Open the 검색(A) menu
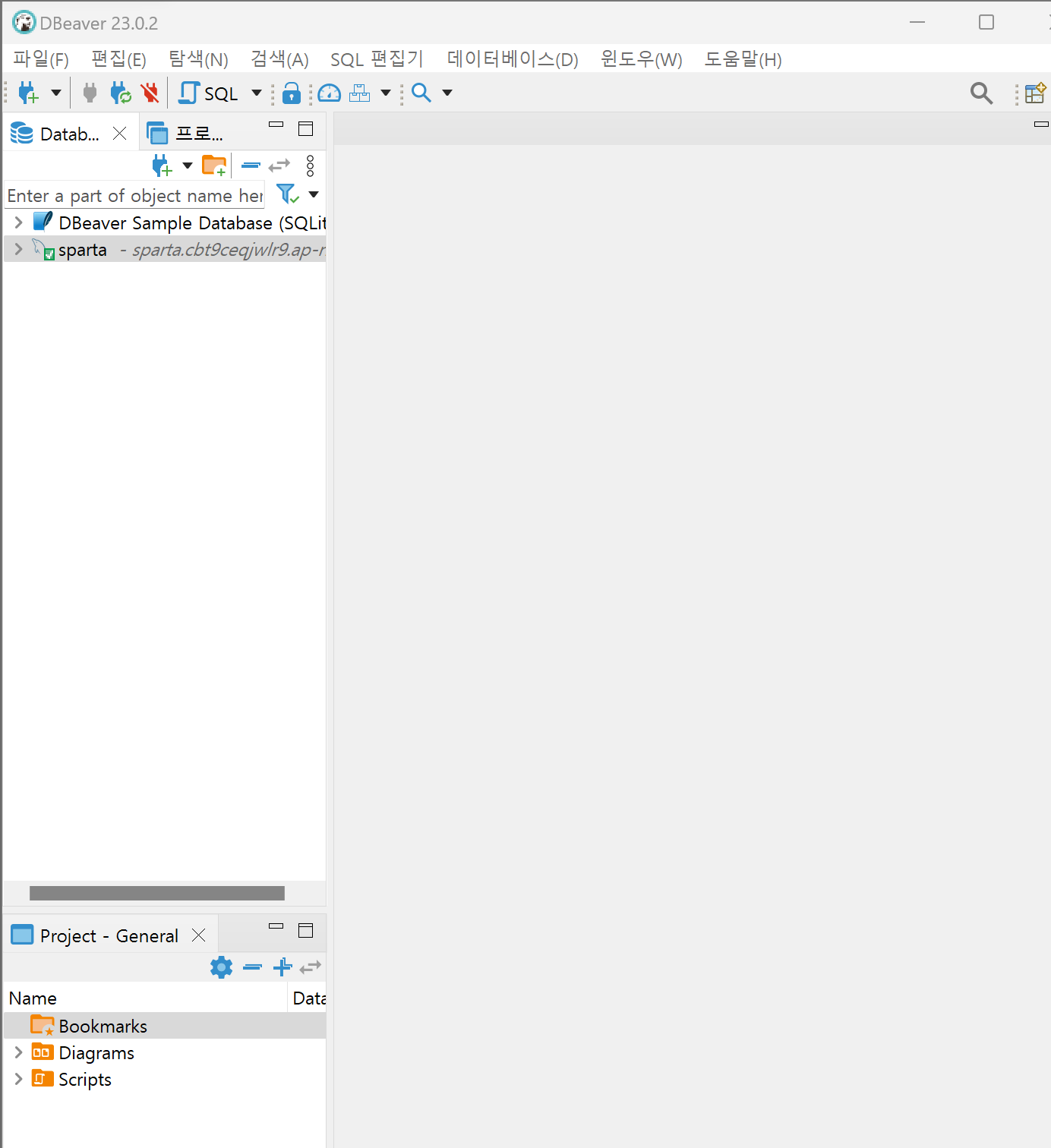Screen dimensions: 1051x1148 point(279,59)
